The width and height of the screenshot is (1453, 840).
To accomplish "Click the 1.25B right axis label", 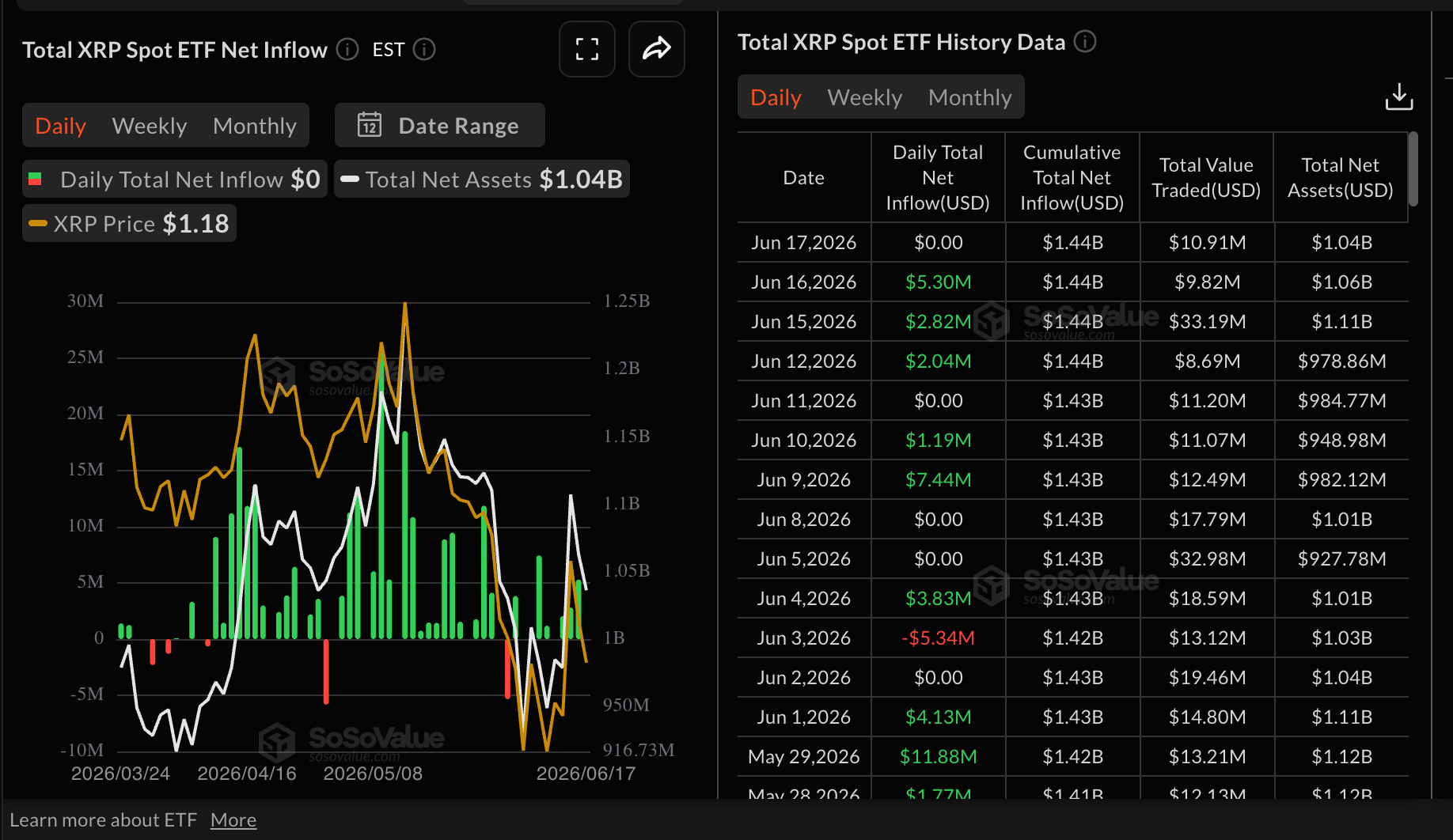I will 627,301.
